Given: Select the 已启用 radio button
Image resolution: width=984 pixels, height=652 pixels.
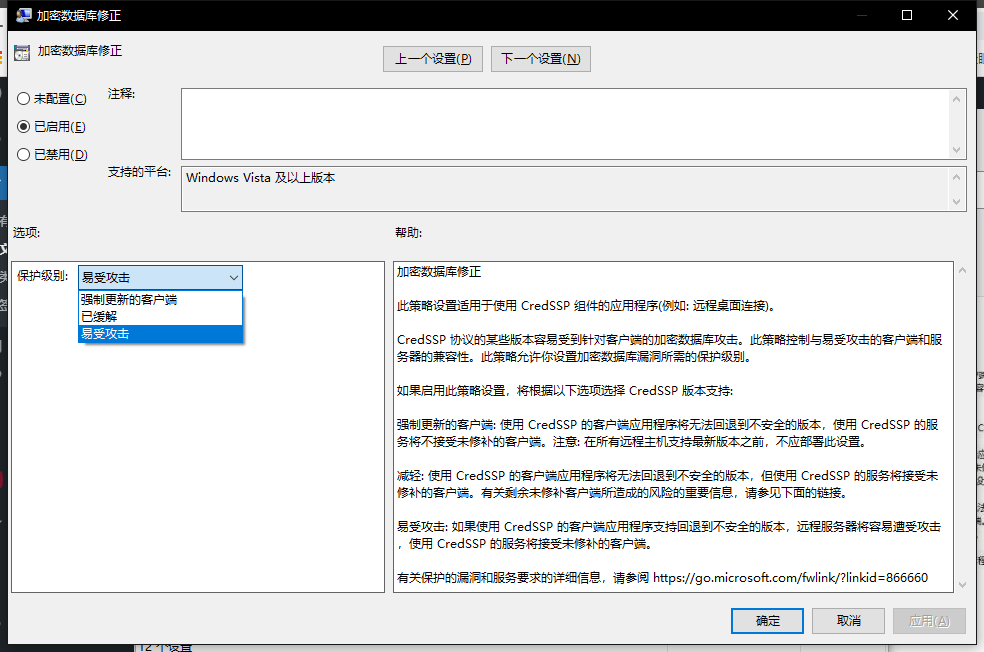Looking at the screenshot, I should [x=24, y=127].
